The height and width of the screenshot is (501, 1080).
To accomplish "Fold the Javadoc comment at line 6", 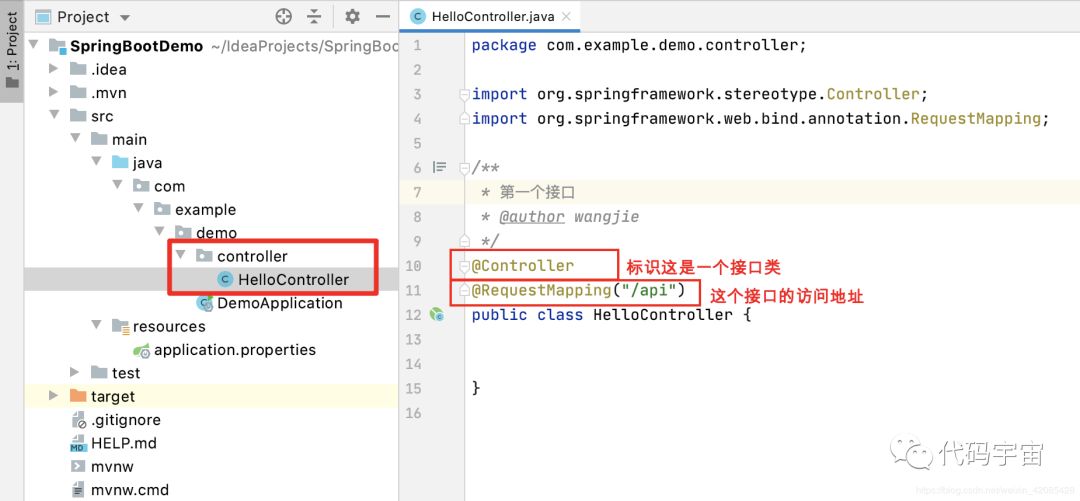I will coord(464,167).
